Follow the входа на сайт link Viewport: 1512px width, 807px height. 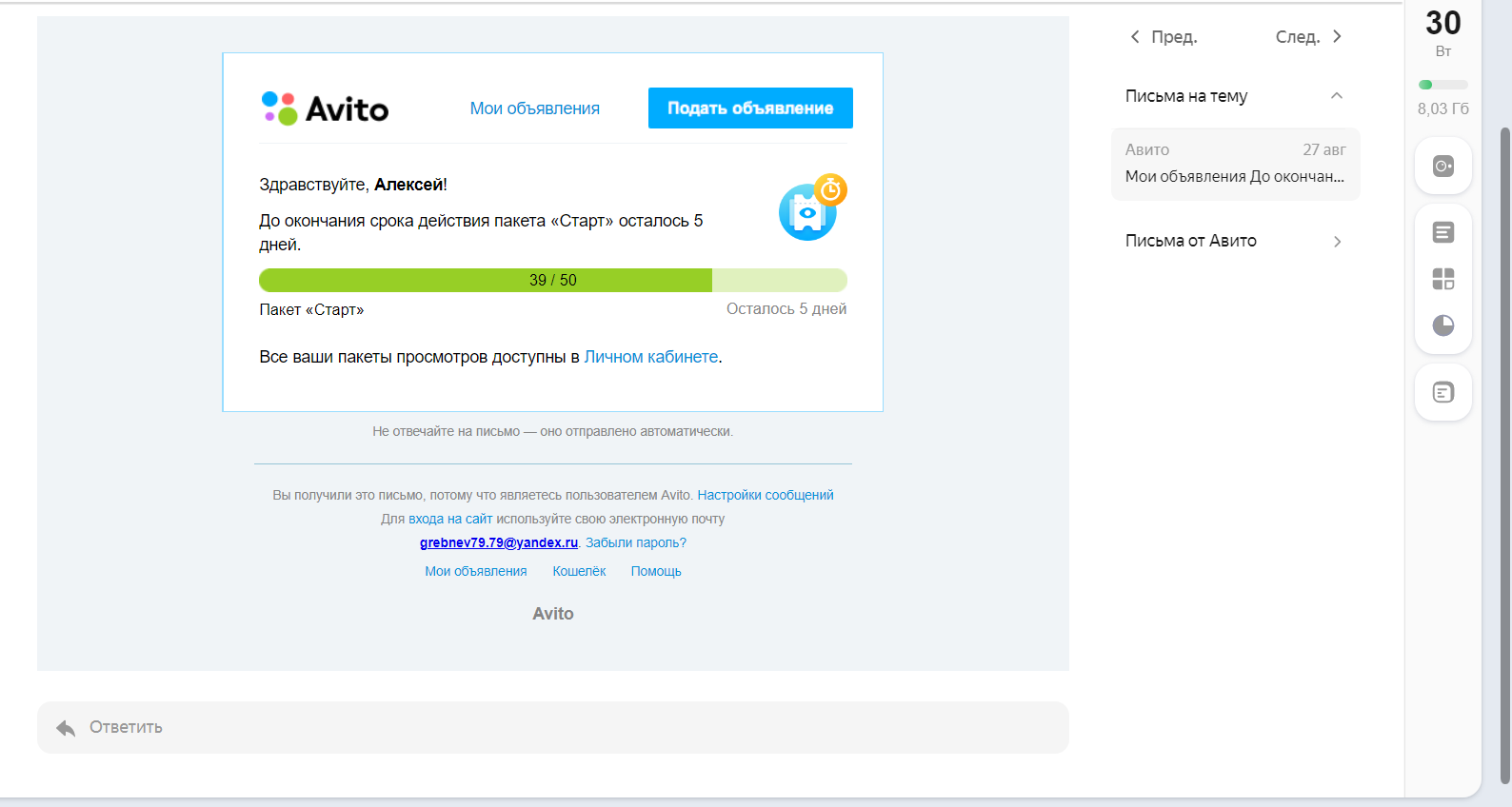point(450,519)
